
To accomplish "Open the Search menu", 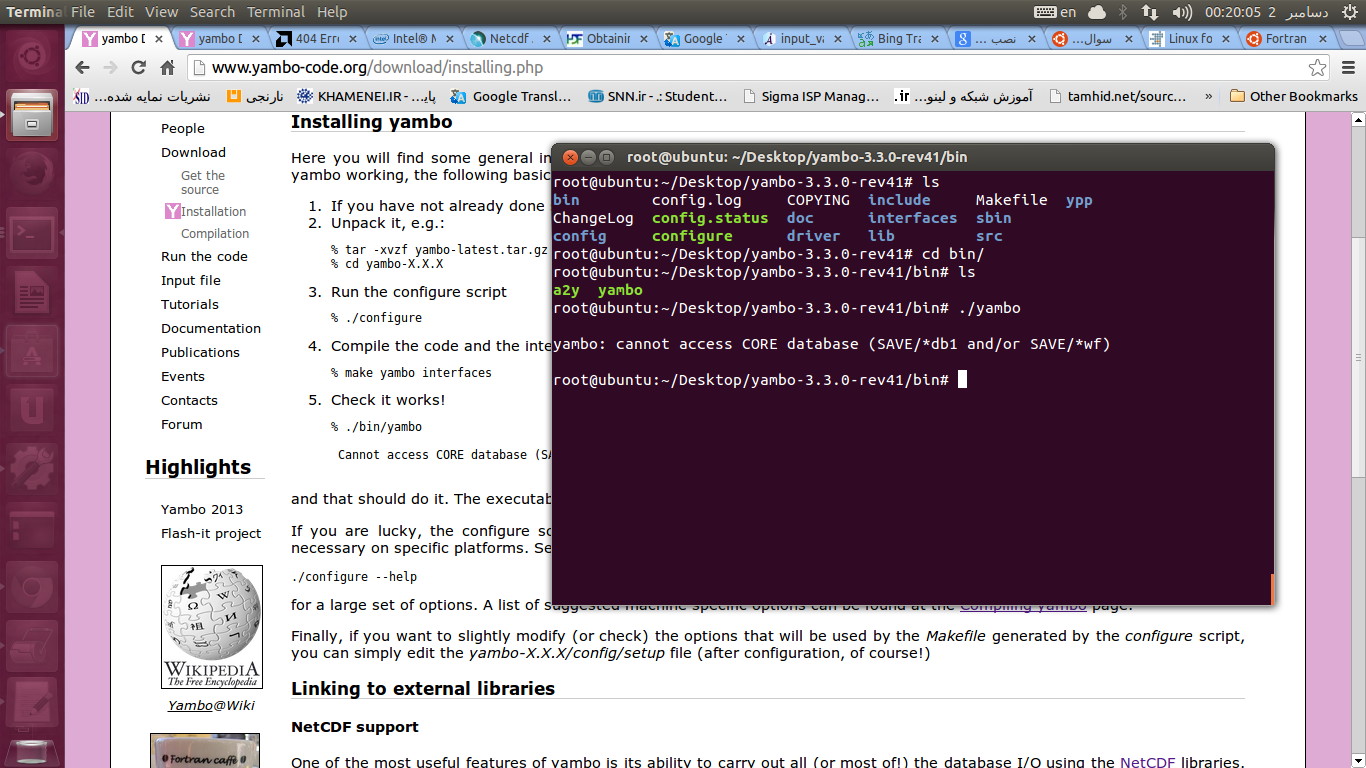I will pyautogui.click(x=212, y=12).
